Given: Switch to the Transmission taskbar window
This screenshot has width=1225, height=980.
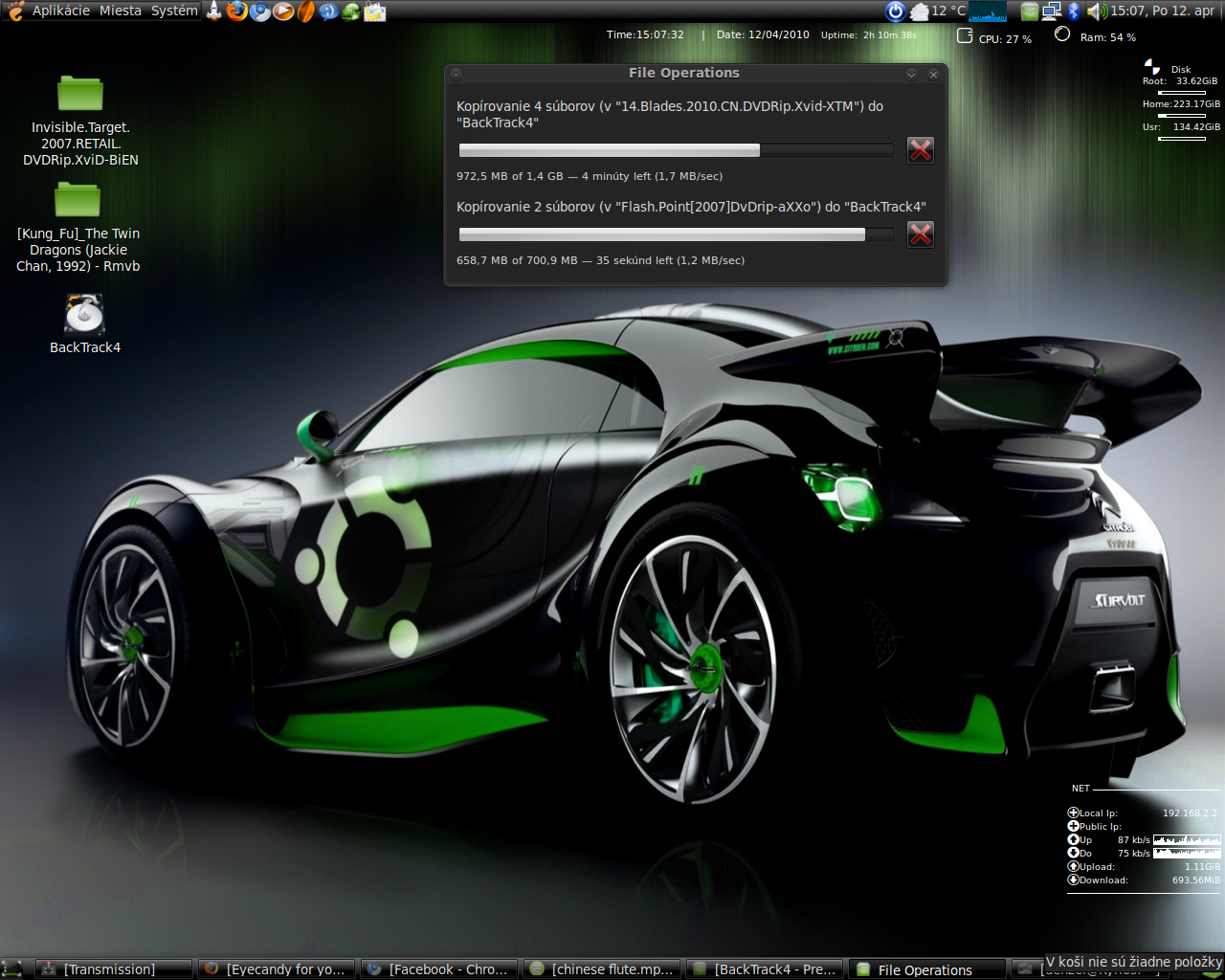Looking at the screenshot, I should point(109,969).
